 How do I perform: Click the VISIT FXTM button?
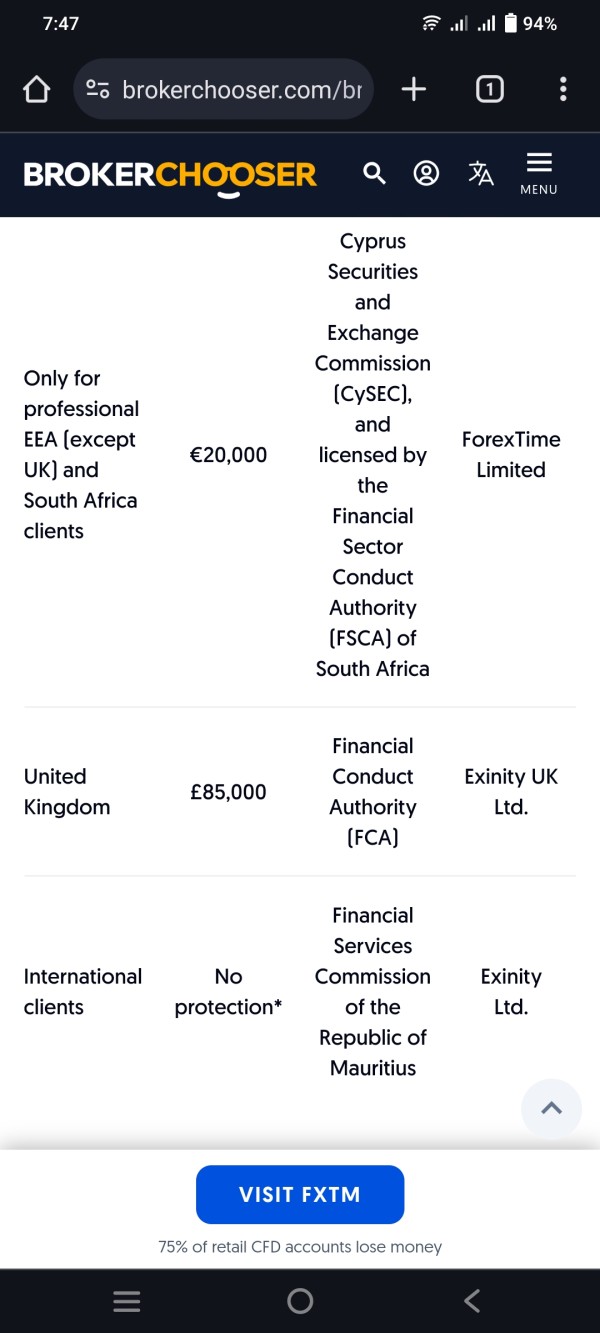point(300,1194)
